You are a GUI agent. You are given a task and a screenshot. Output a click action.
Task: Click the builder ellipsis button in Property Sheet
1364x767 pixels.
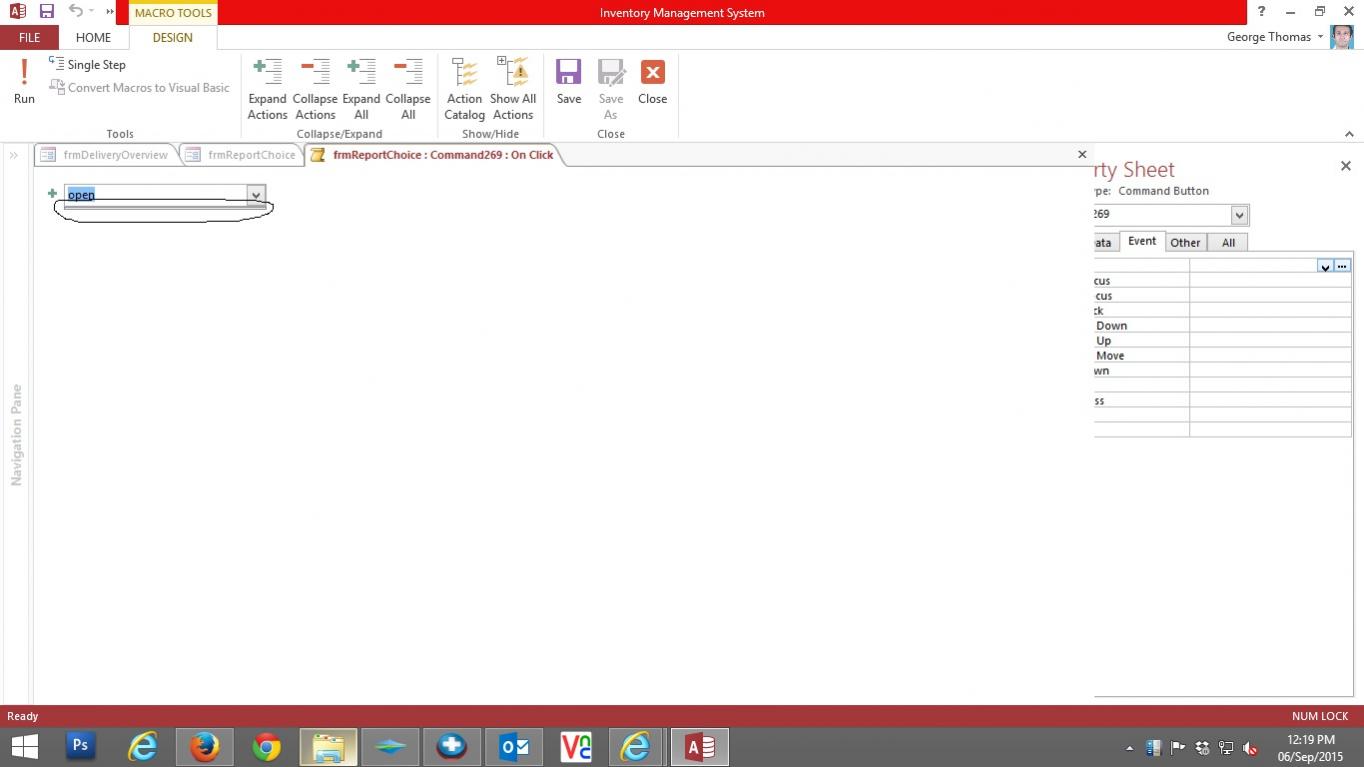pyautogui.click(x=1342, y=266)
